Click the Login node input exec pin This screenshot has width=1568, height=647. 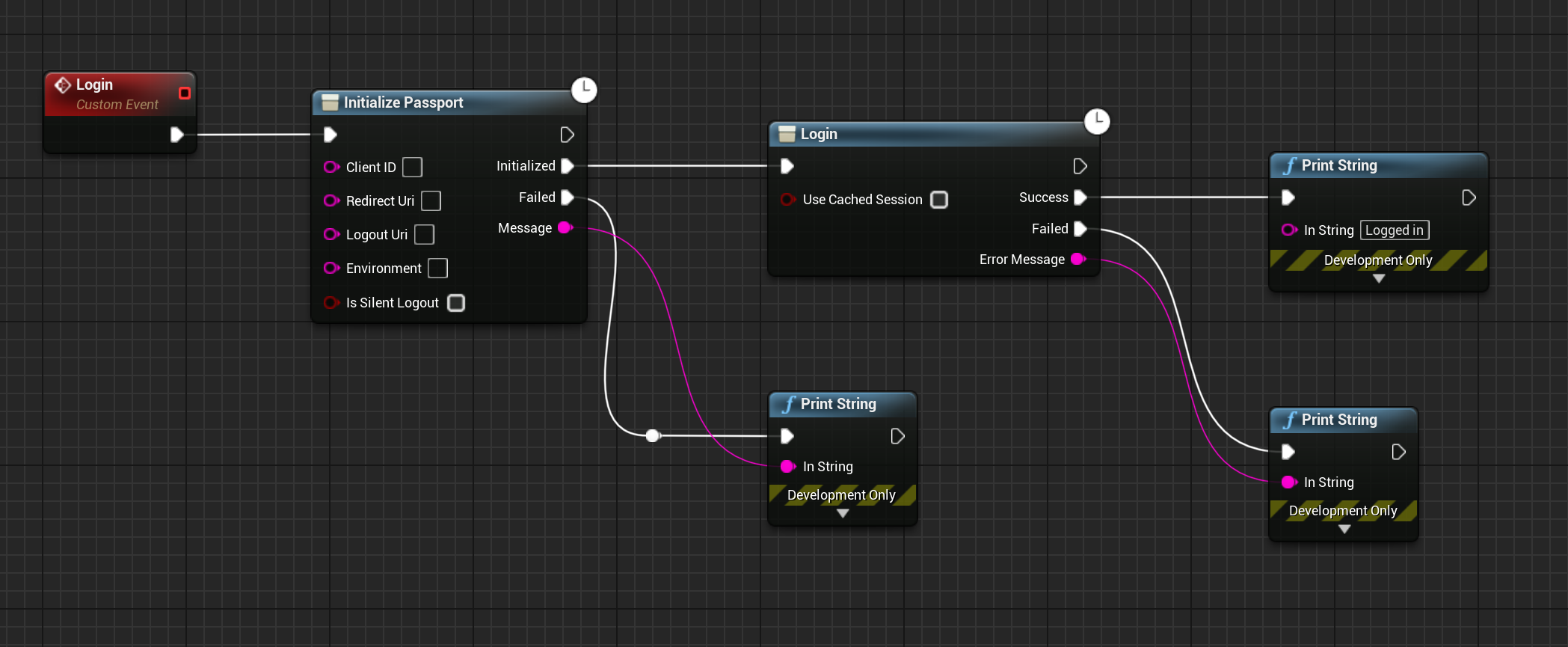click(787, 166)
